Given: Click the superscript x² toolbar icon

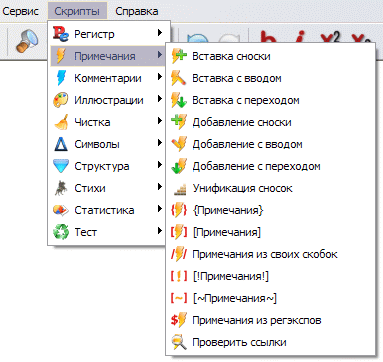Looking at the screenshot, I should (x=330, y=37).
